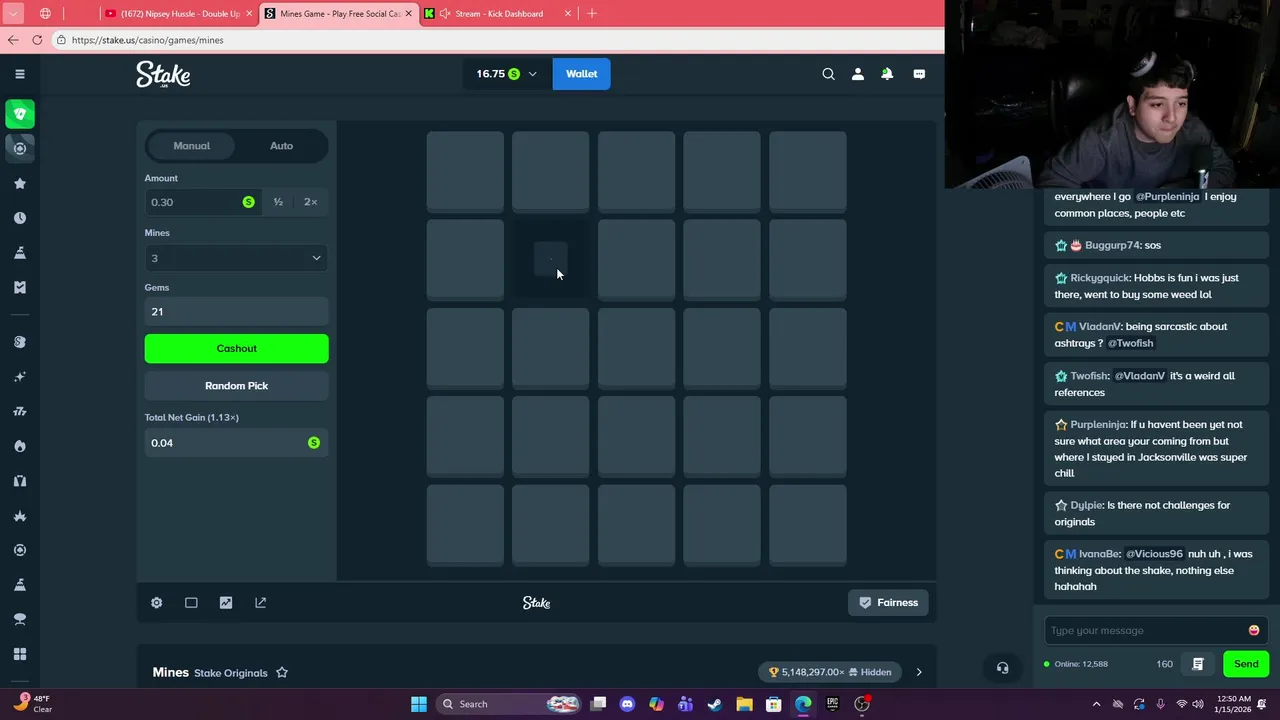Open a new browser tab
This screenshot has width=1280, height=720.
[592, 14]
